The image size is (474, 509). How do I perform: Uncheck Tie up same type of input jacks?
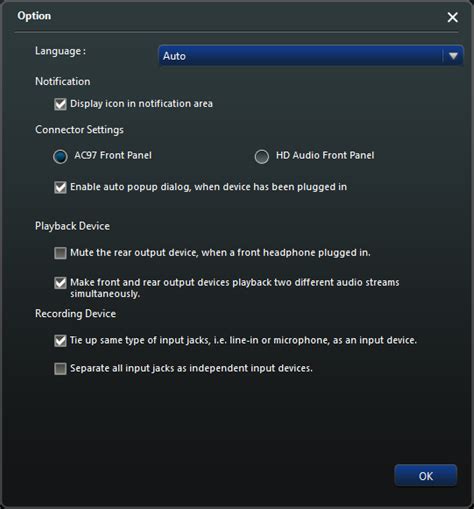tap(60, 341)
